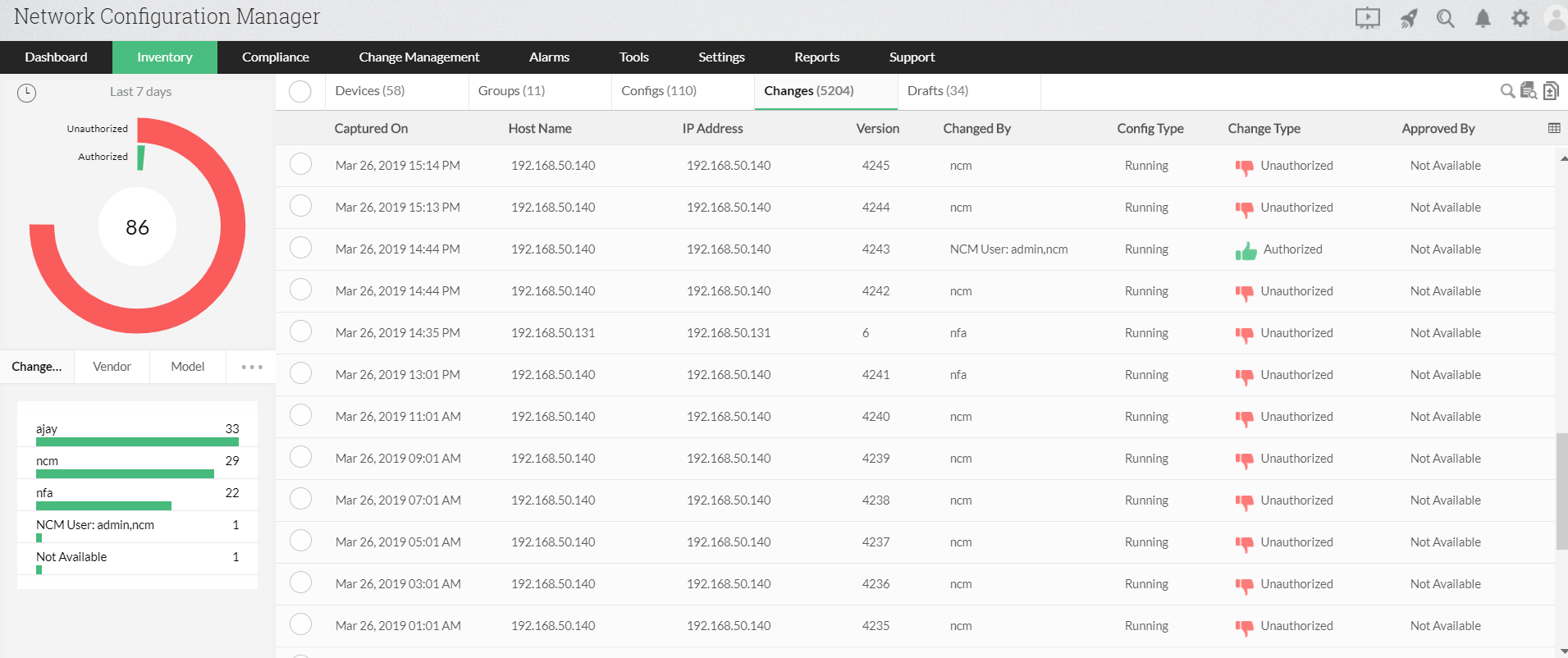Click the Vendor tab under the chart

tap(112, 367)
